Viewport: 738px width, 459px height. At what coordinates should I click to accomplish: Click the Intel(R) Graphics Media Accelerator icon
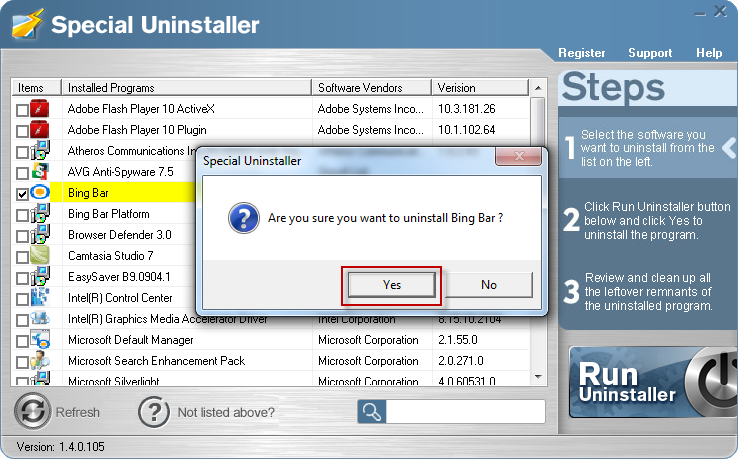(40, 318)
